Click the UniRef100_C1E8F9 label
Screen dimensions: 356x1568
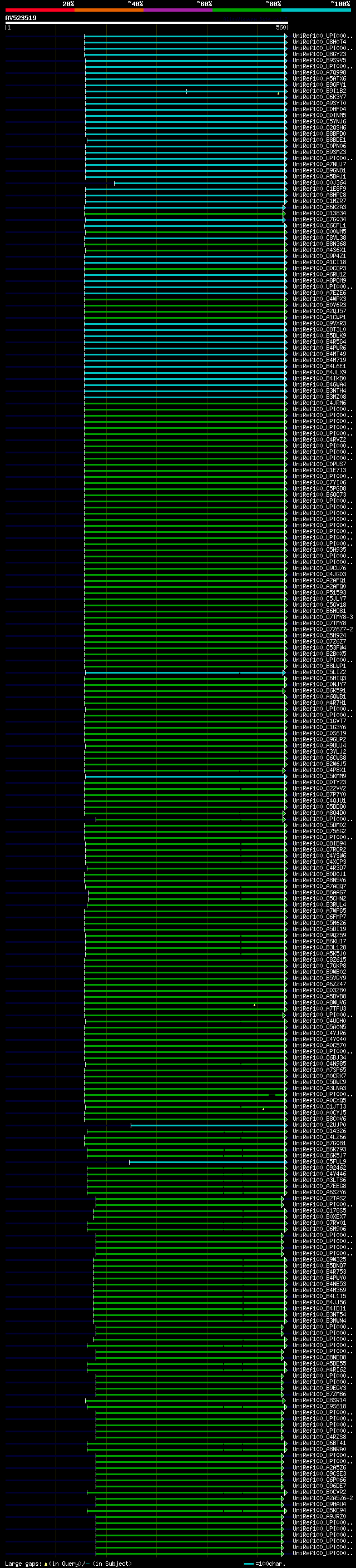point(319,189)
